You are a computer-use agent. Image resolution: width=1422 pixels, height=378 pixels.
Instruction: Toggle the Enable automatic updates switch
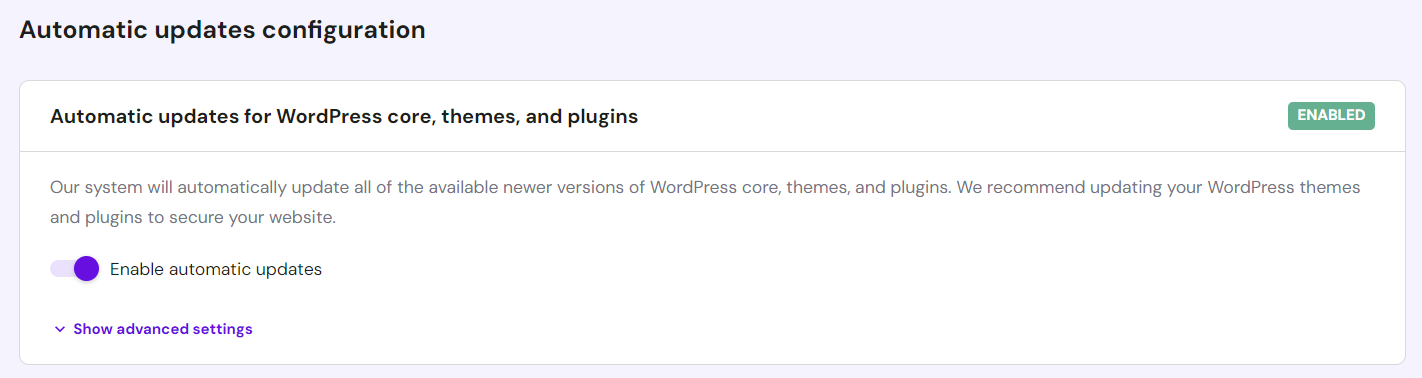click(x=75, y=268)
